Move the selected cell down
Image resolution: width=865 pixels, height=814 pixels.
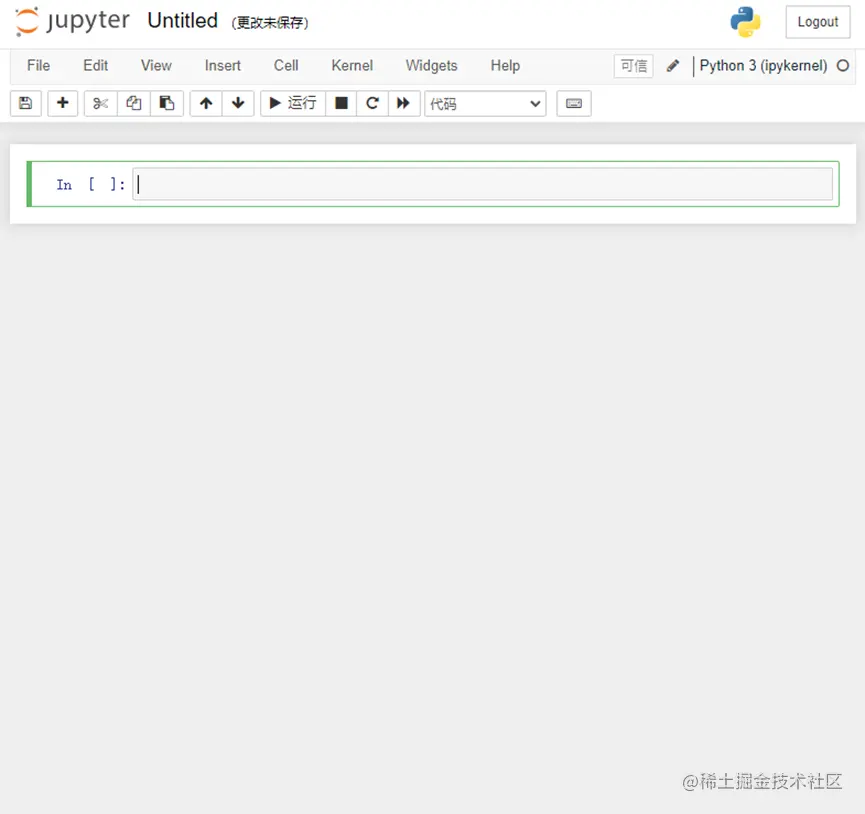(238, 103)
